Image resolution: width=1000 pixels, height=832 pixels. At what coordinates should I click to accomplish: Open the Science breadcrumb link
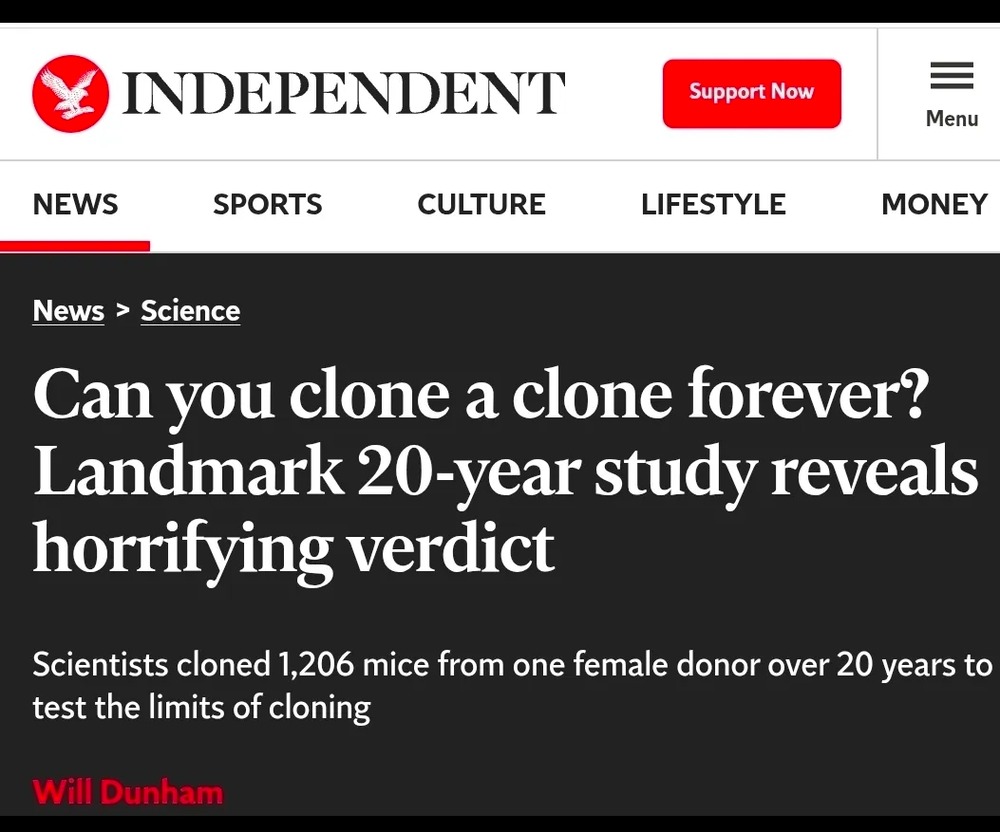(x=190, y=311)
